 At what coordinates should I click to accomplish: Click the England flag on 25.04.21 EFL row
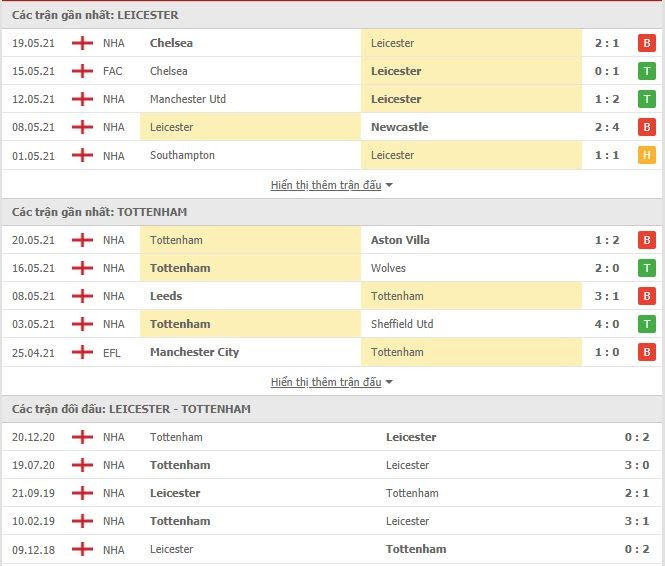pos(82,352)
